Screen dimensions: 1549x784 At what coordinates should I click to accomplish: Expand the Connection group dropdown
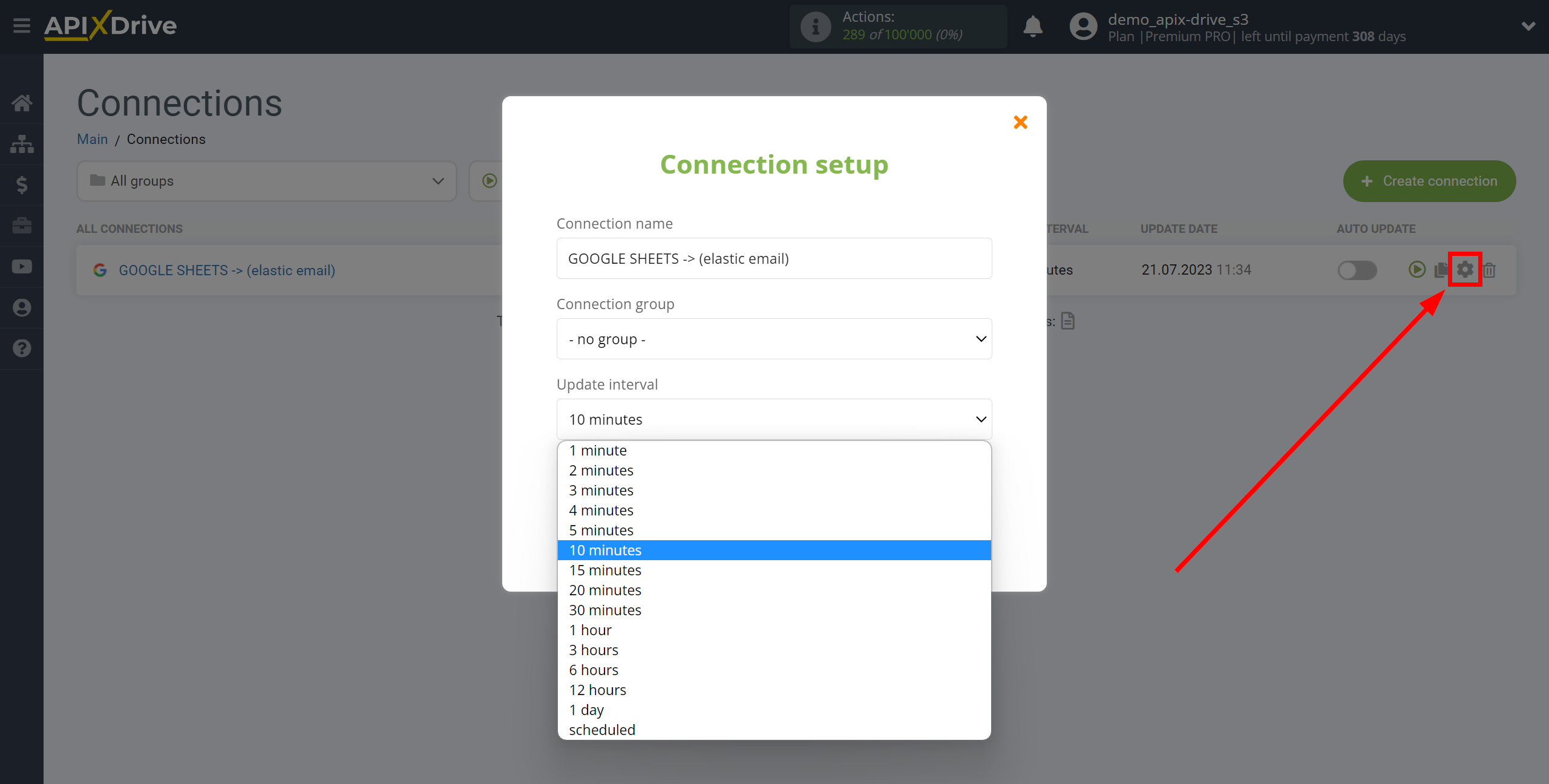click(774, 338)
